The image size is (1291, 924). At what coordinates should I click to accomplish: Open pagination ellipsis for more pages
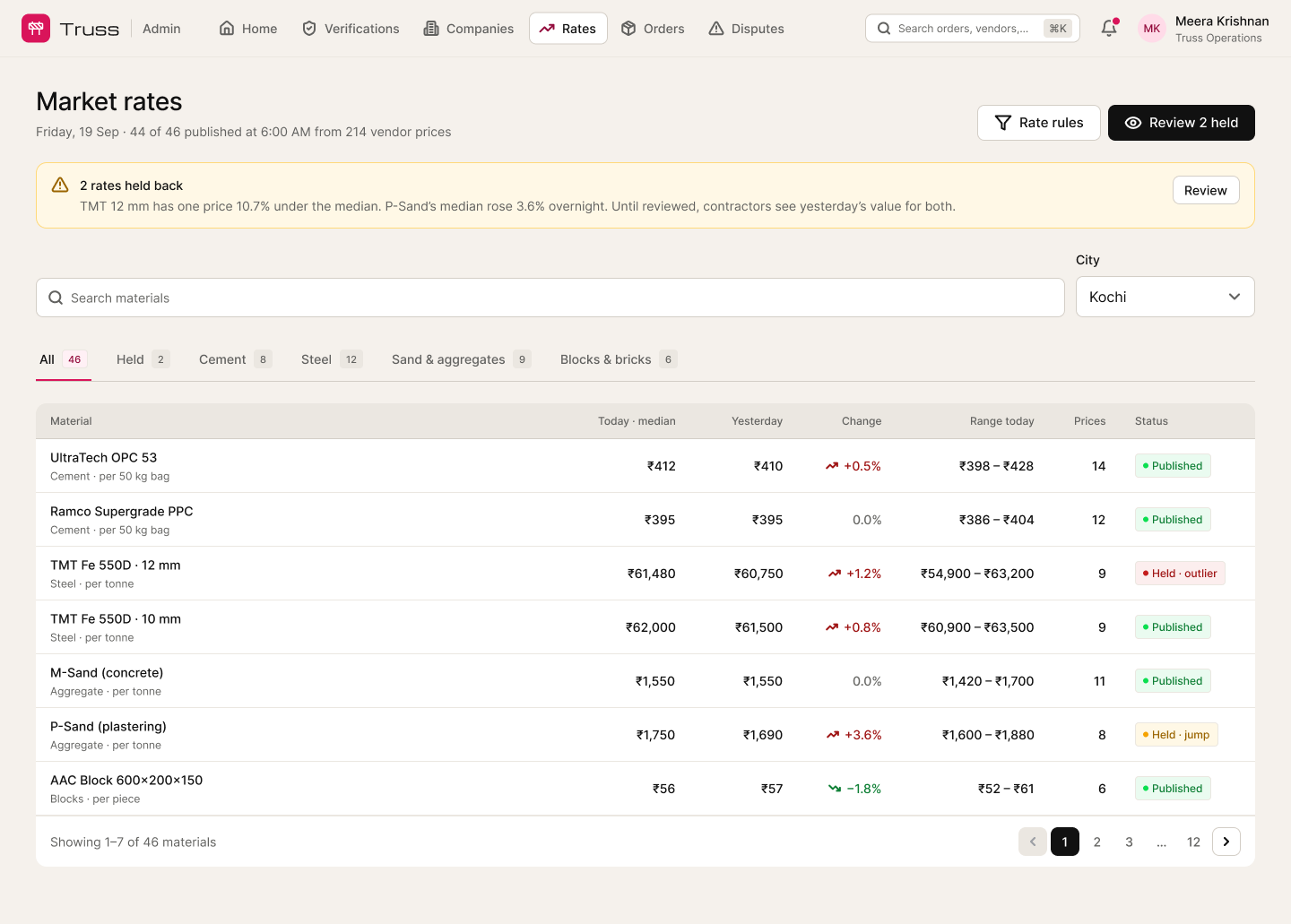[1162, 842]
